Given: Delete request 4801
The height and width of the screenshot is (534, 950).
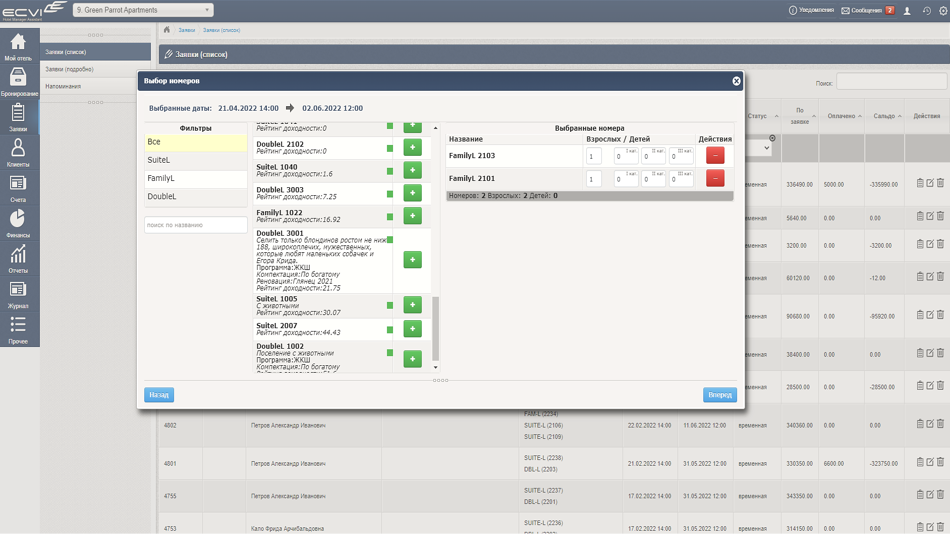Looking at the screenshot, I should click(x=940, y=462).
